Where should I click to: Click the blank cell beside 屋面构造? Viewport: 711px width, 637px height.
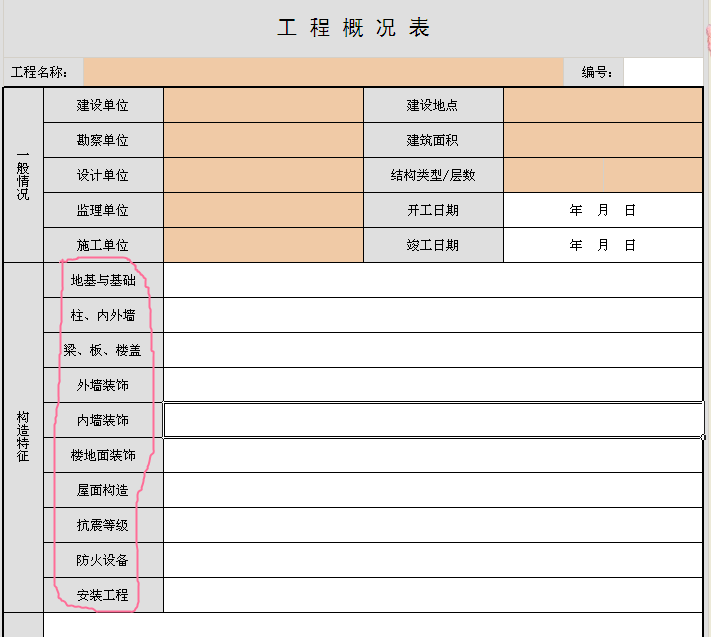tap(432, 490)
